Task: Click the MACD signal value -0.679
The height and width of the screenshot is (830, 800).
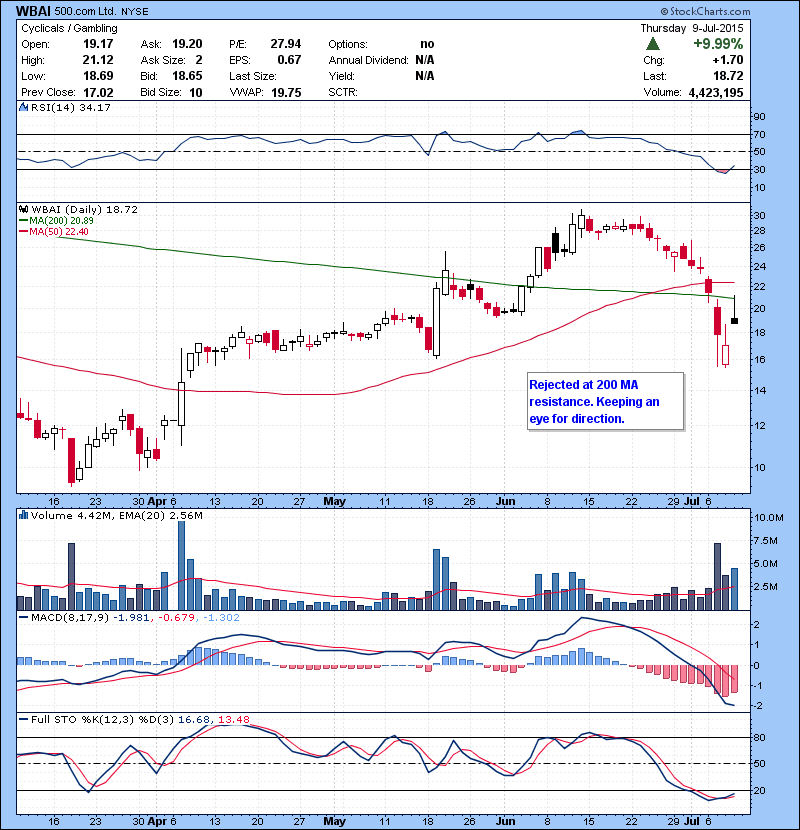Action: (177, 617)
